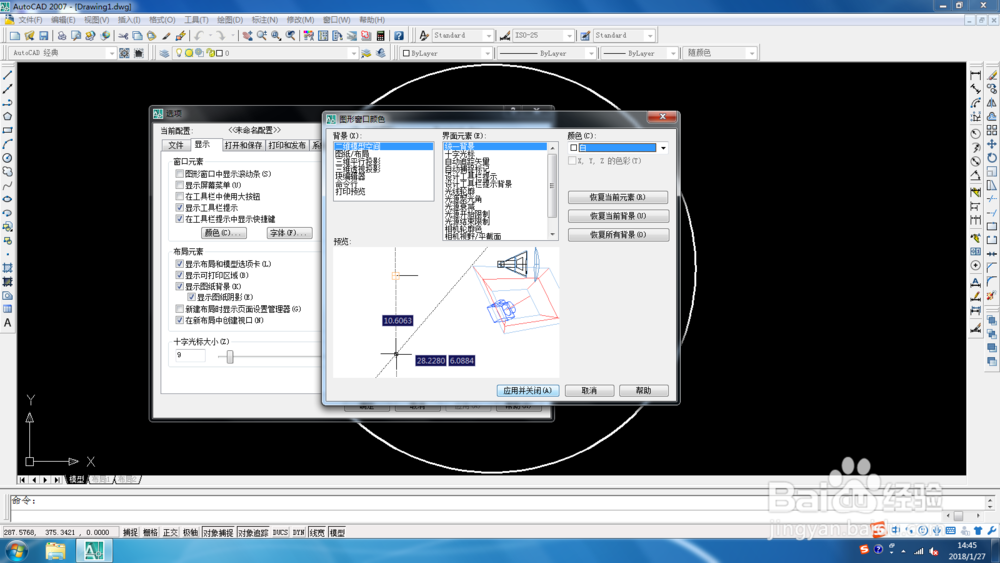Open File Explorer from taskbar

(x=55, y=550)
